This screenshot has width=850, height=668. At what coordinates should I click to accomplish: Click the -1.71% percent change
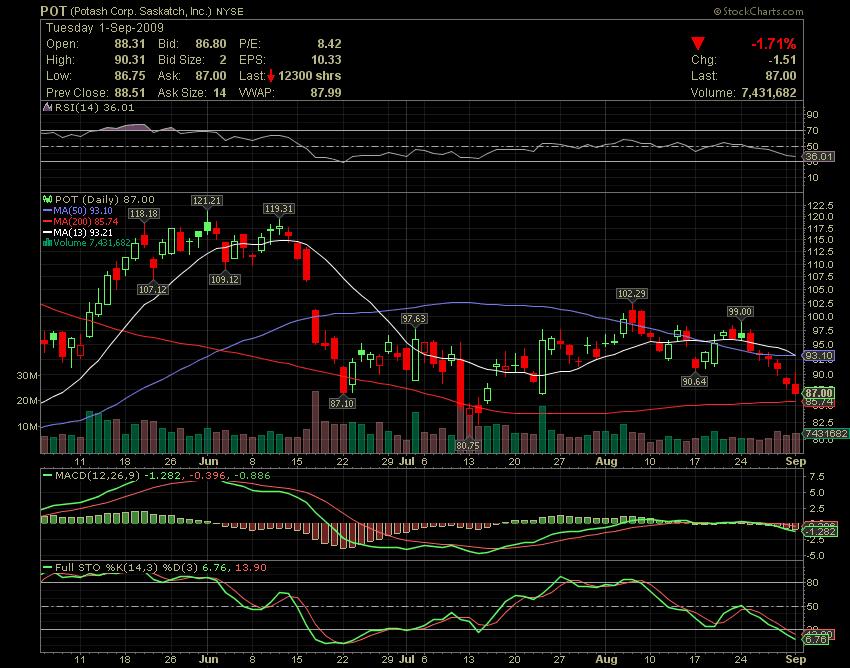774,44
